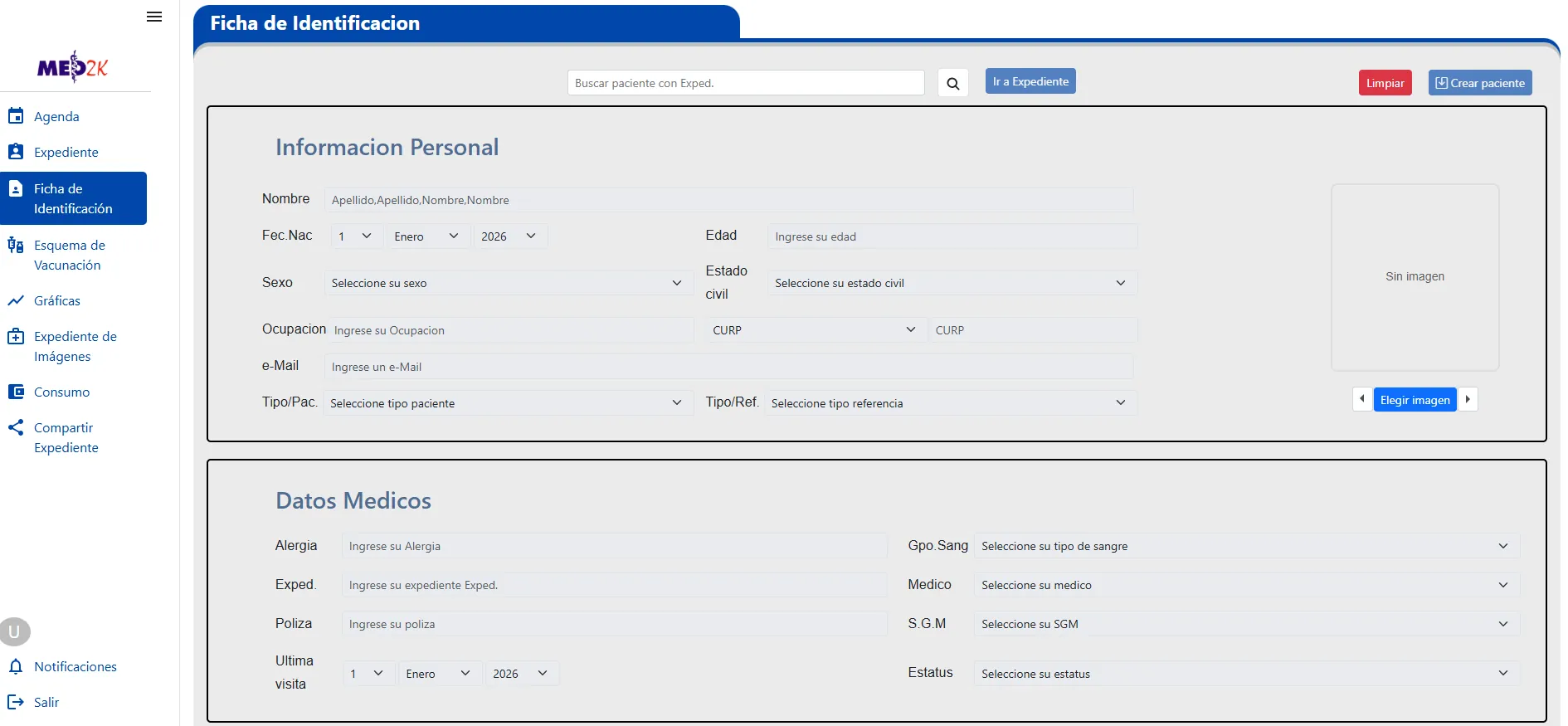Click the Limpiar button
Image resolution: width=1568 pixels, height=726 pixels.
point(1385,83)
